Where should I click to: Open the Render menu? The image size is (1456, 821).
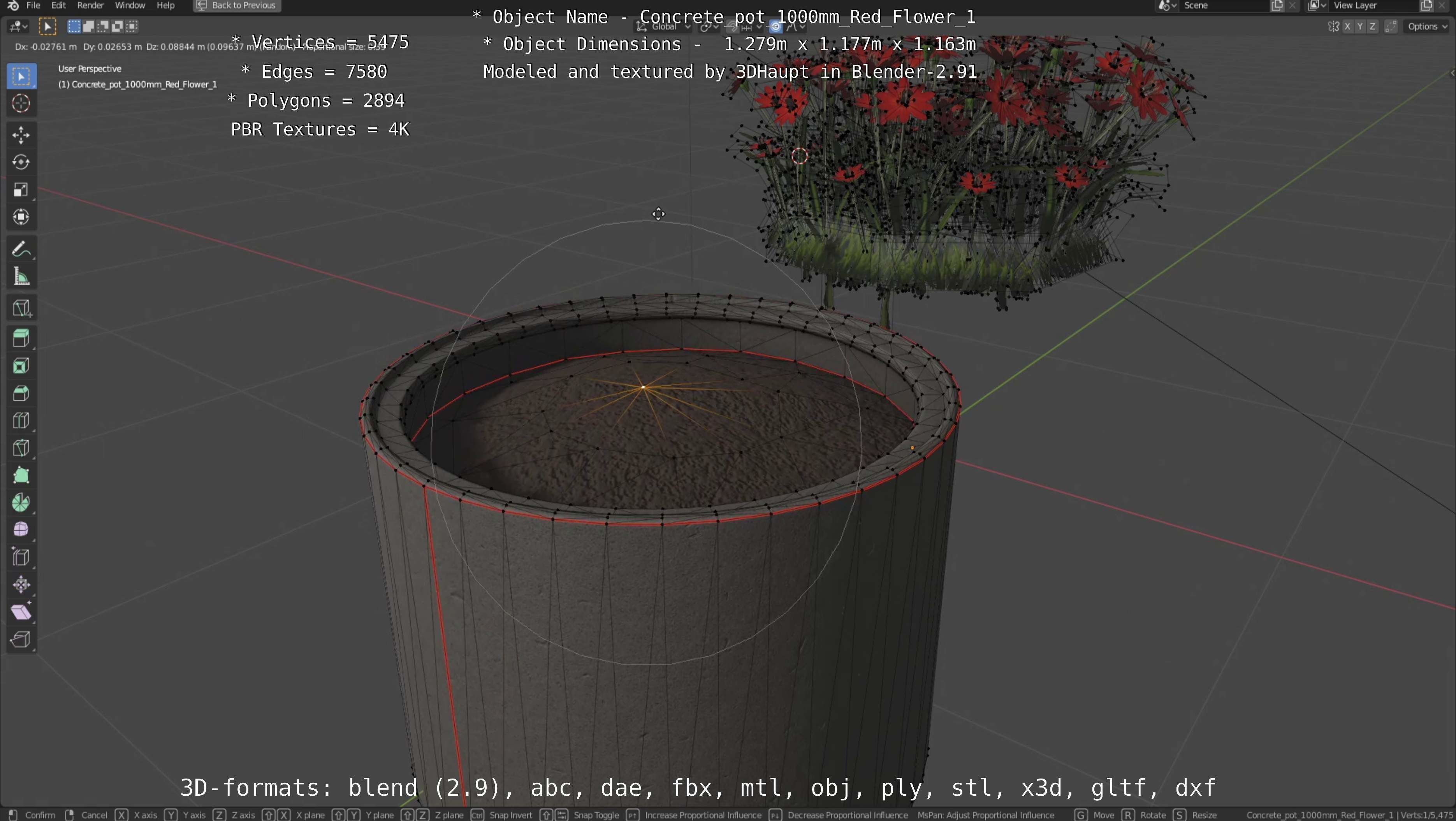[x=90, y=6]
